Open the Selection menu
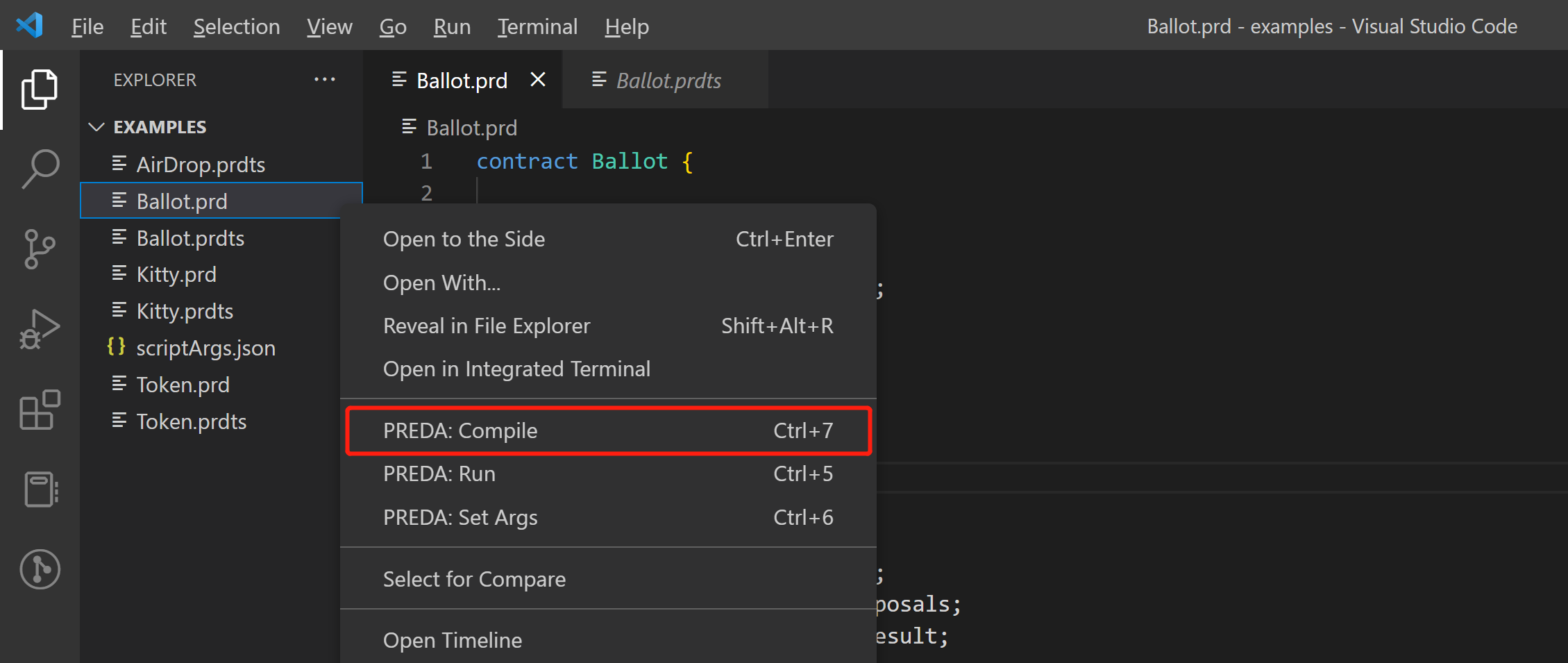Viewport: 1568px width, 663px height. pos(237,26)
